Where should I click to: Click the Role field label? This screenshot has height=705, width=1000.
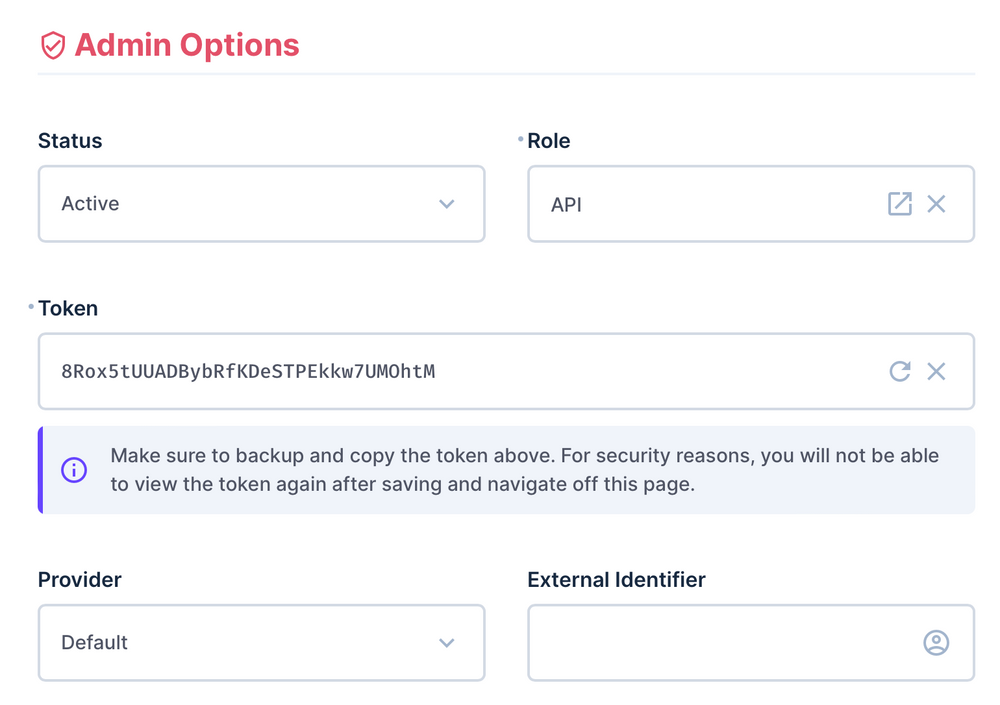point(549,140)
